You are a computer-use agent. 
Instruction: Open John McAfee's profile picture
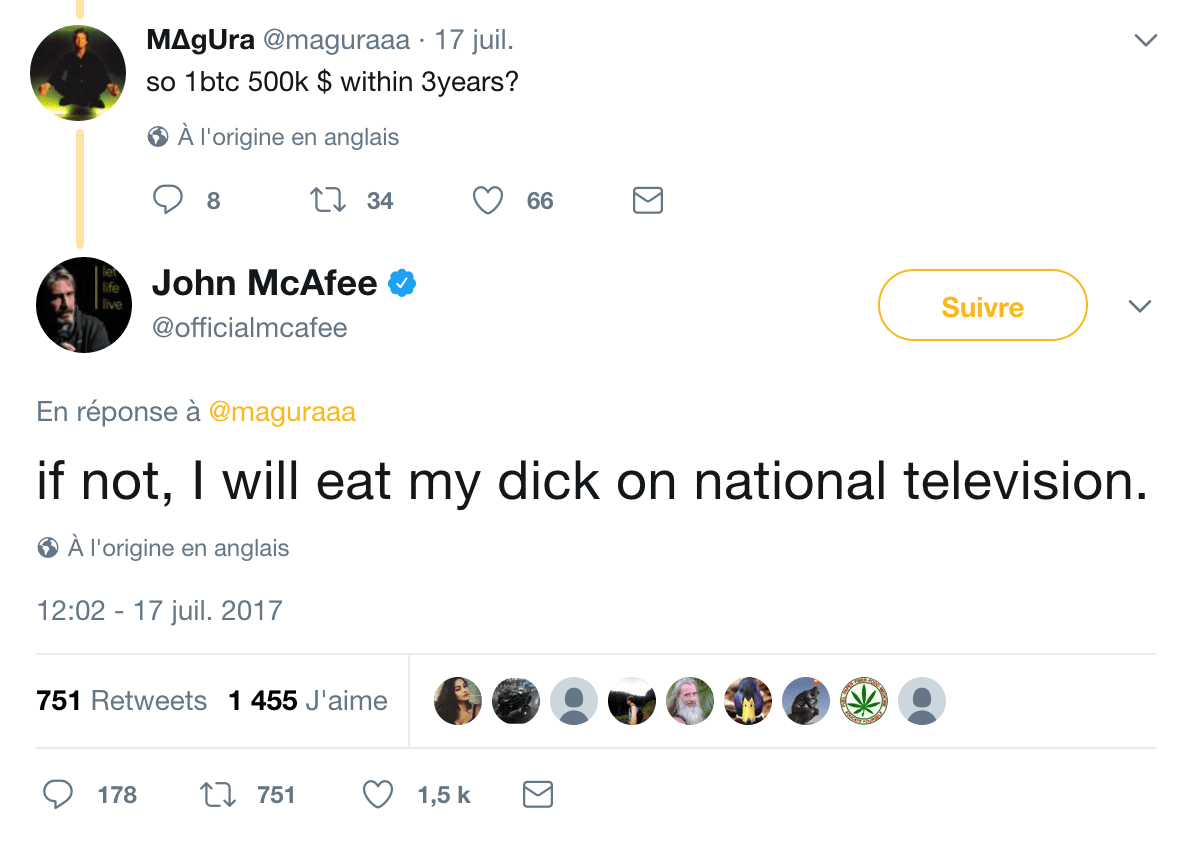coord(84,305)
